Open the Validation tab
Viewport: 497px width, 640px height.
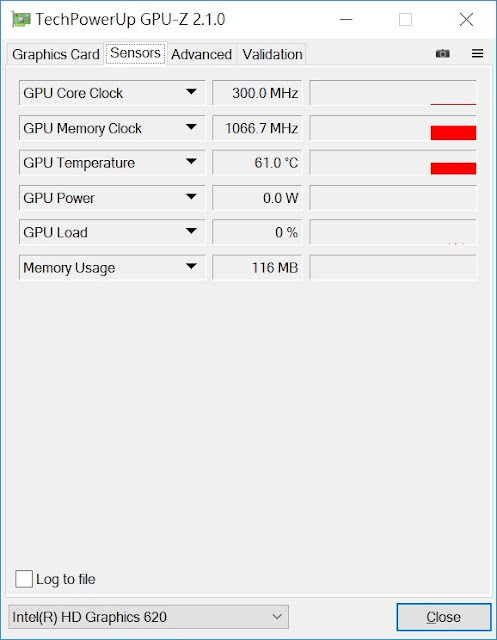272,54
